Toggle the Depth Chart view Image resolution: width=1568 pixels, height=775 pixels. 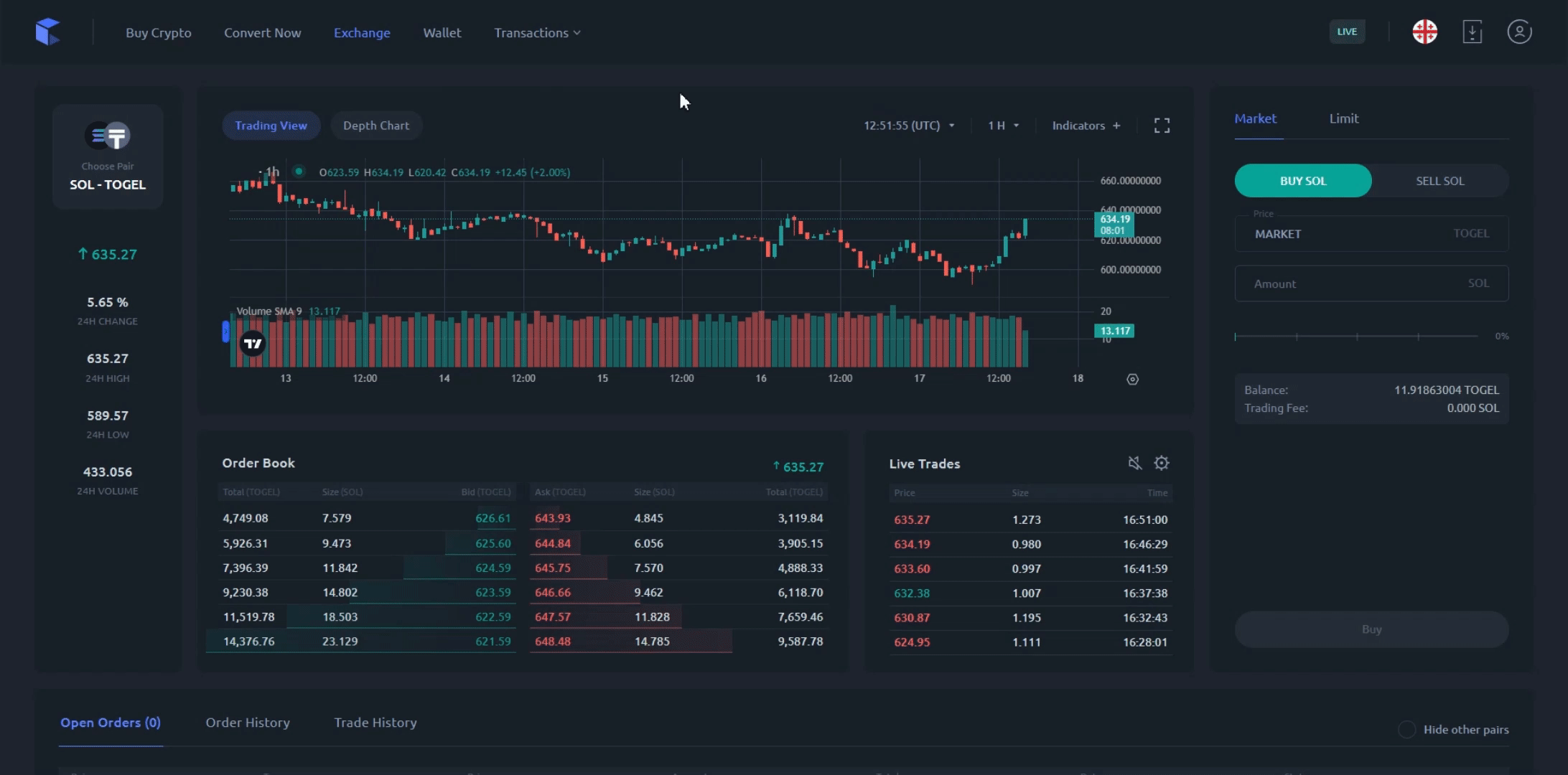[375, 126]
